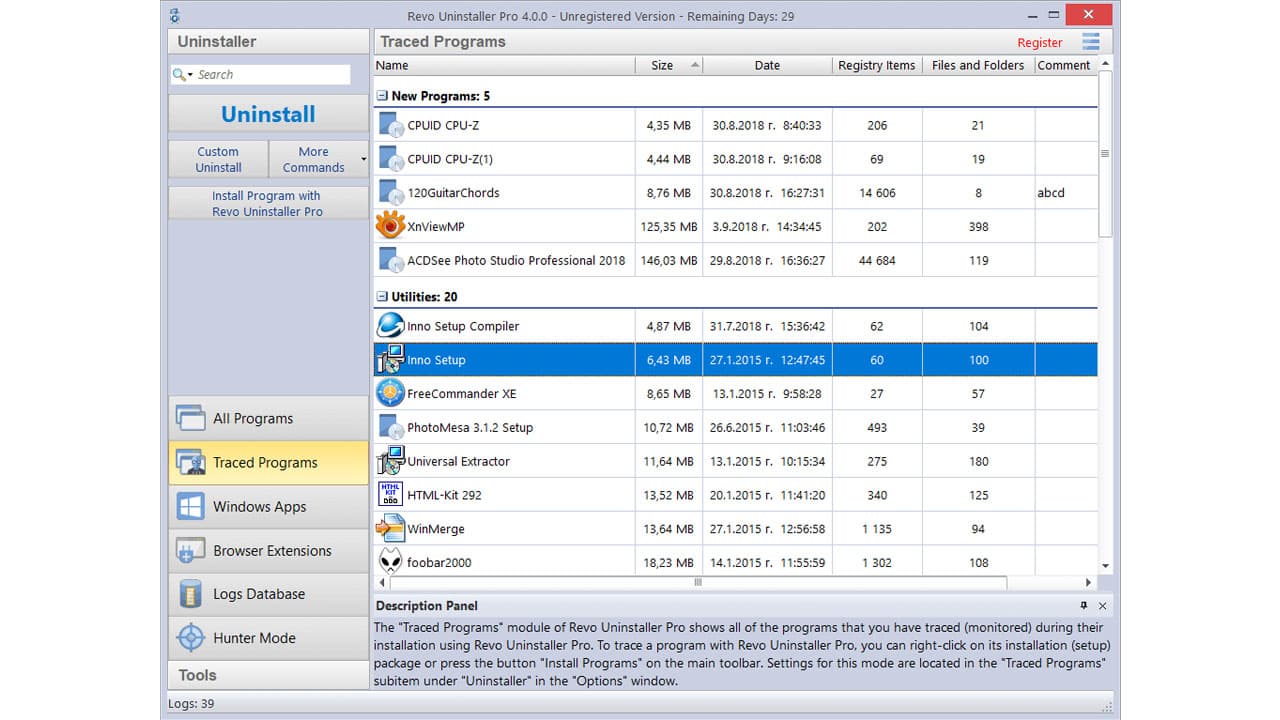Viewport: 1280px width, 720px height.
Task: Open the More Commands dropdown arrow
Action: point(362,159)
